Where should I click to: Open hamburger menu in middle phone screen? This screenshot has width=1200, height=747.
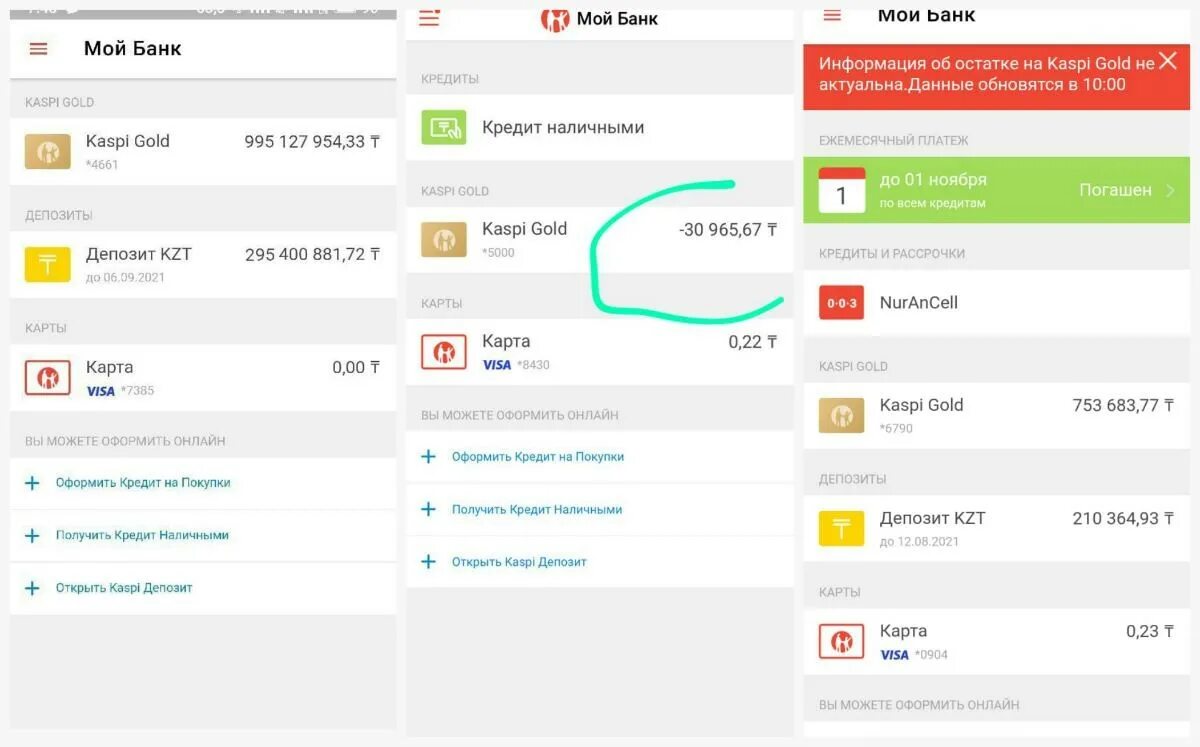(429, 17)
